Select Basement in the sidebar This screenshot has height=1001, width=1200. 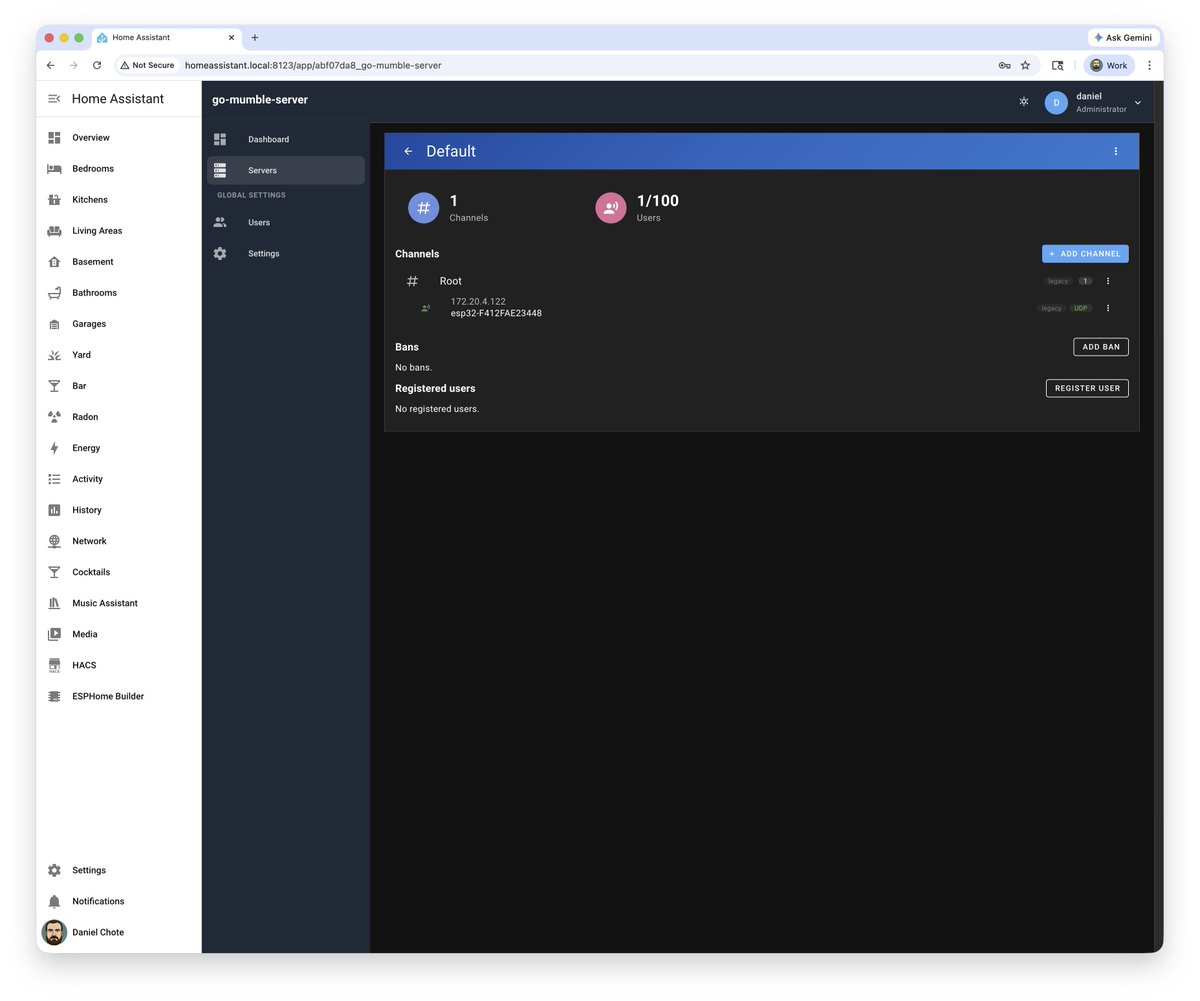click(x=118, y=262)
